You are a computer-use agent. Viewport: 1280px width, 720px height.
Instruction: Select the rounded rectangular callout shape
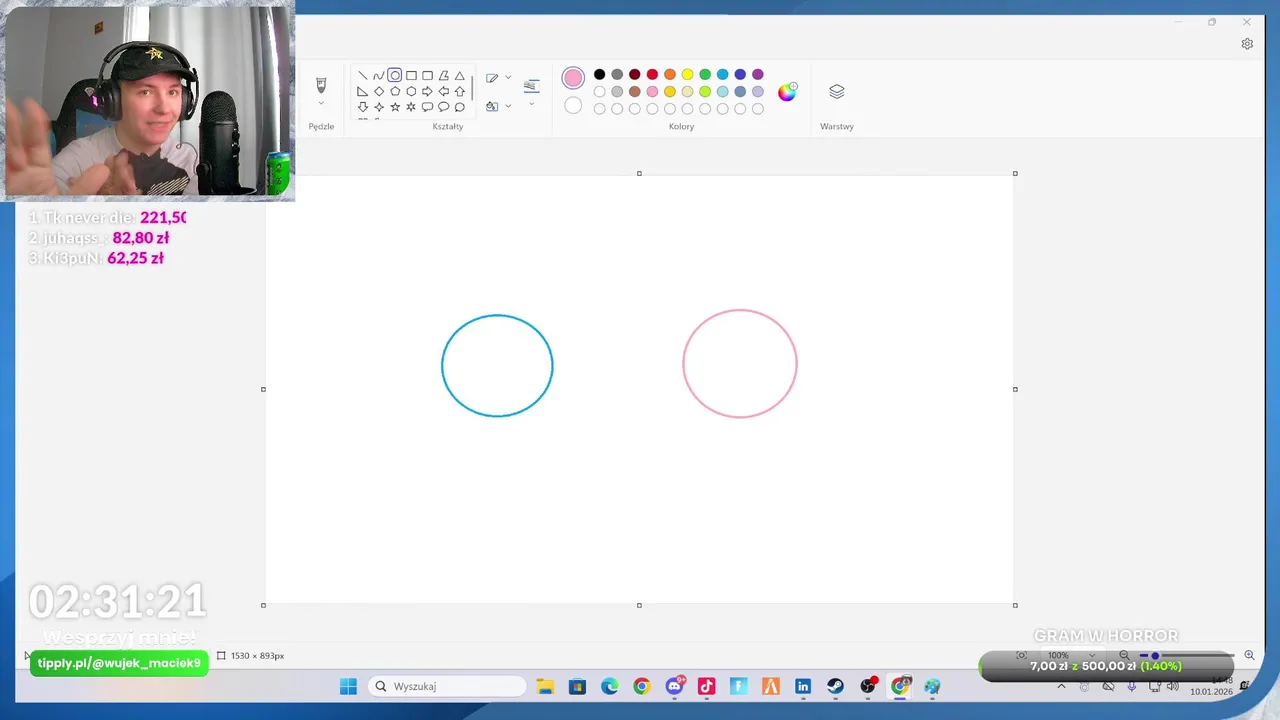(x=427, y=107)
